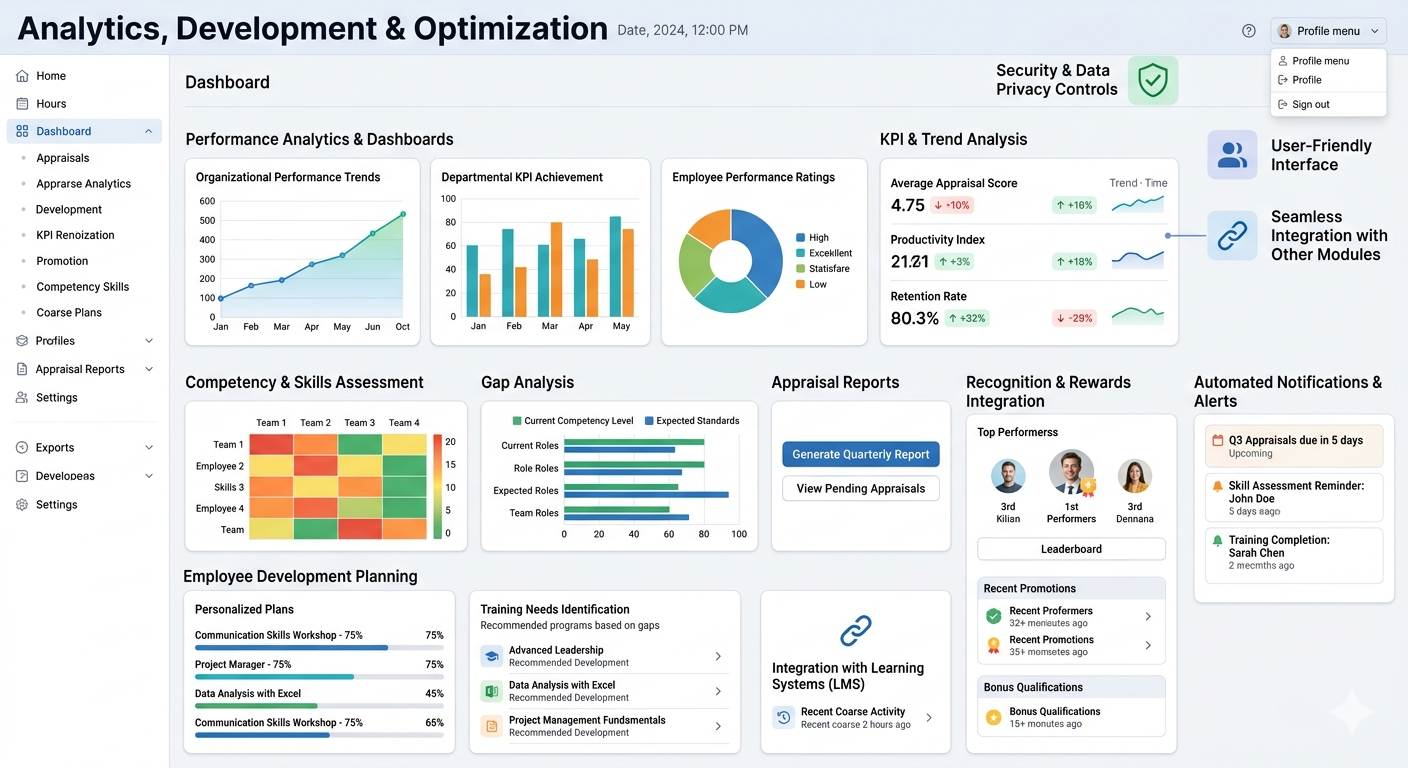Click the Recent Coarse Activity history icon
Viewport: 1408px width, 768px height.
784,718
